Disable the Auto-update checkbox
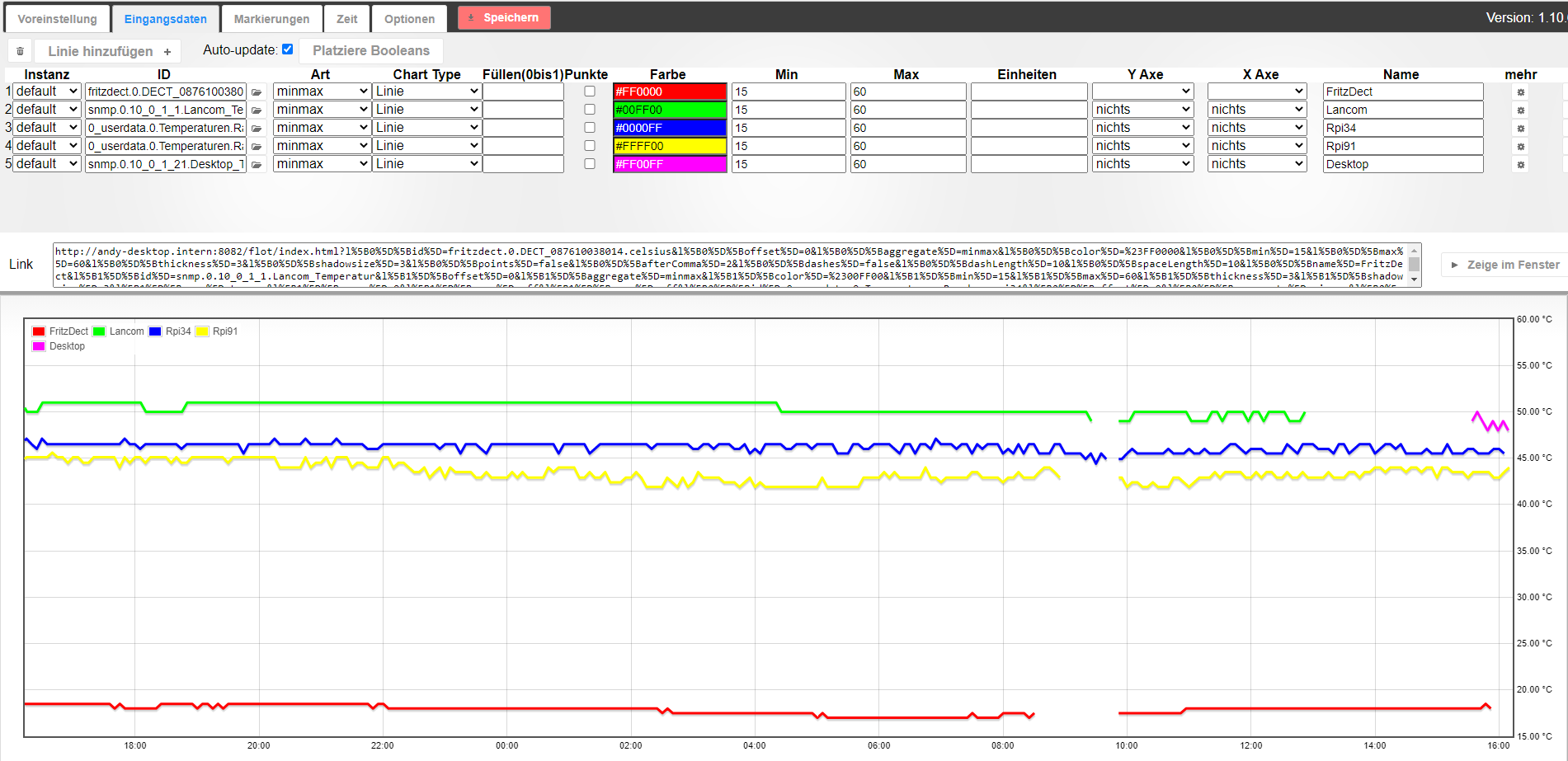1568x761 pixels. (288, 49)
